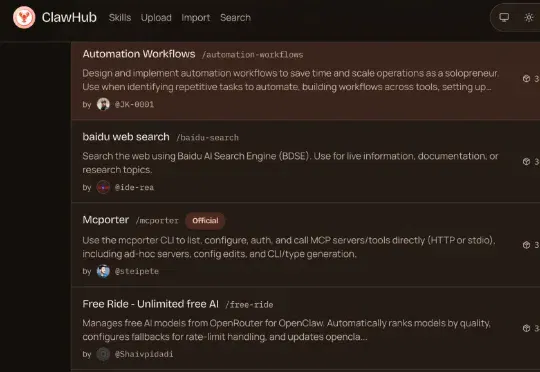This screenshot has height=372, width=540.
Task: Open Free Ride - Unlimited free AI title
Action: pyautogui.click(x=150, y=304)
